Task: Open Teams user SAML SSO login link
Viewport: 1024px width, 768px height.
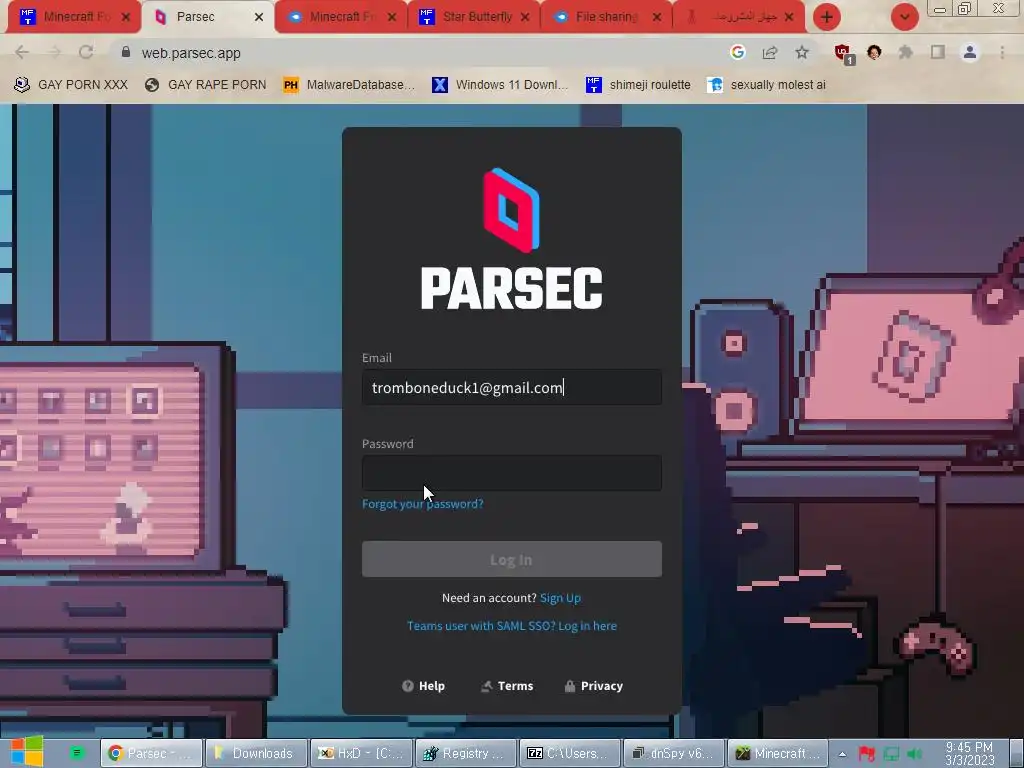Action: 511,626
